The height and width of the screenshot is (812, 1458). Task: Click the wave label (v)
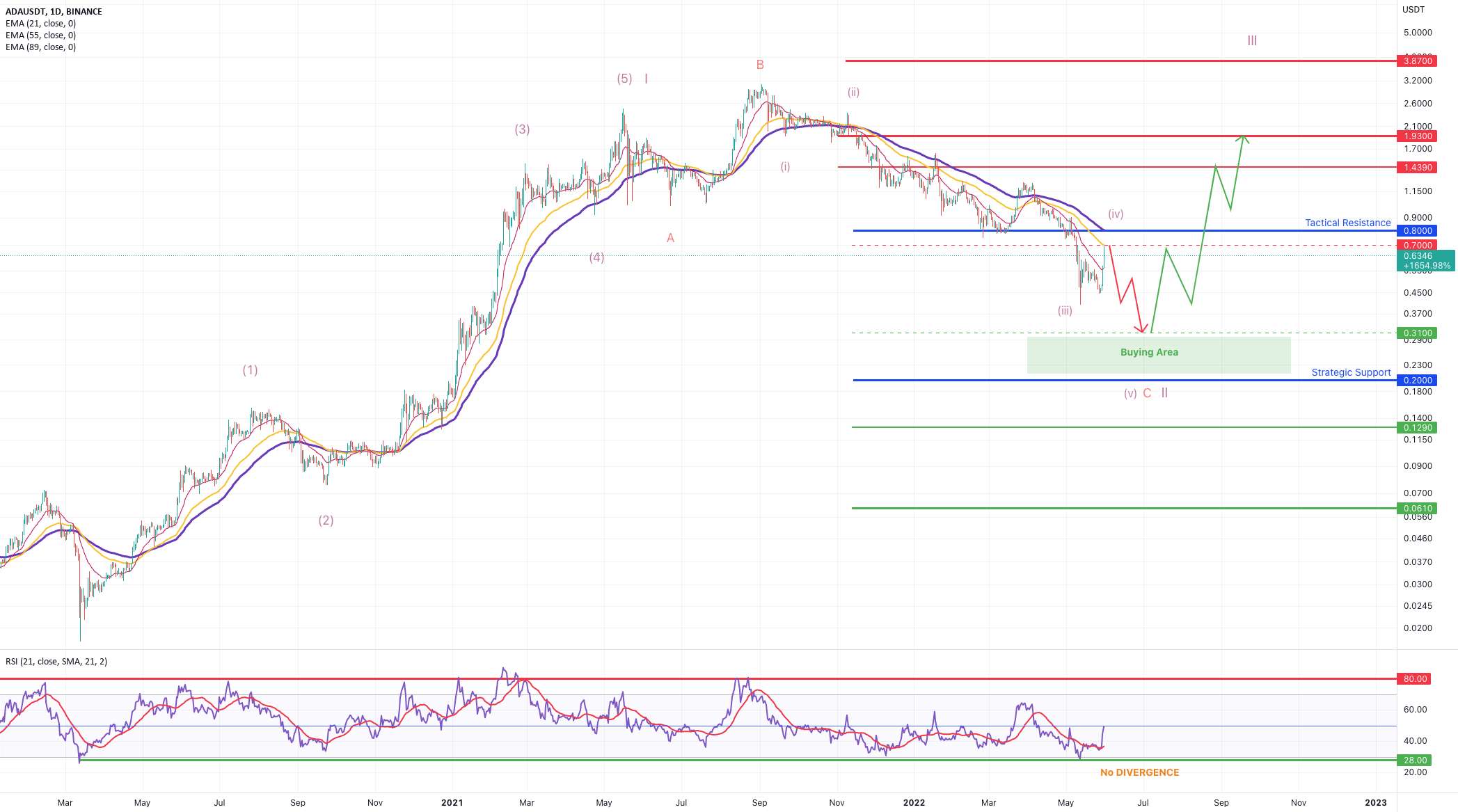[x=1130, y=394]
